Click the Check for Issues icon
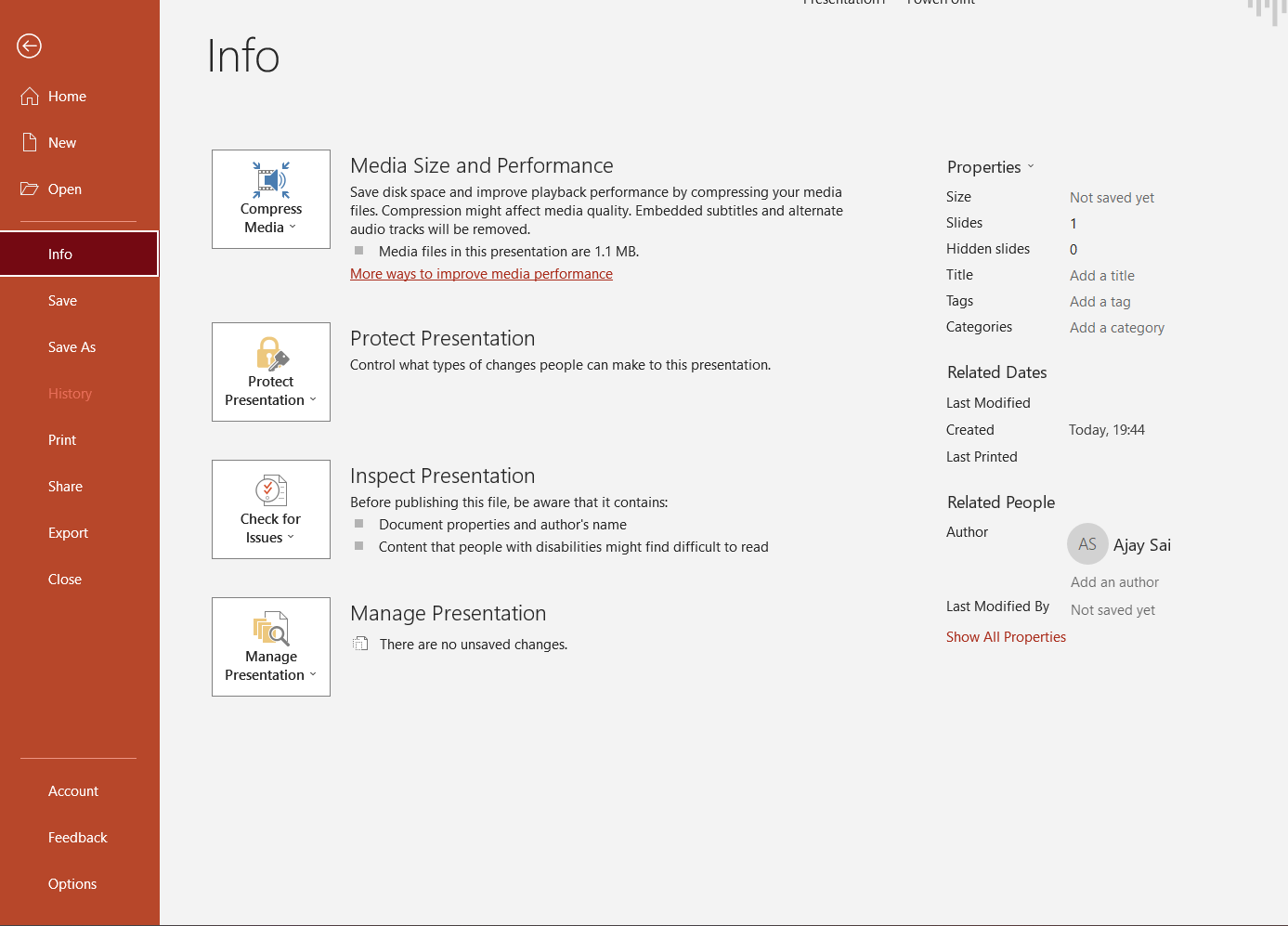The height and width of the screenshot is (926, 1288). (271, 490)
